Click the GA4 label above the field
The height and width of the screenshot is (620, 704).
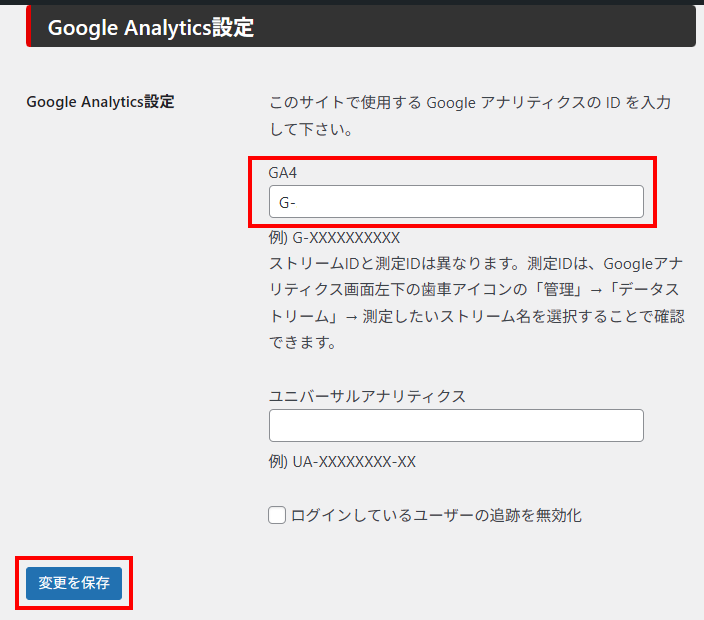(x=283, y=173)
